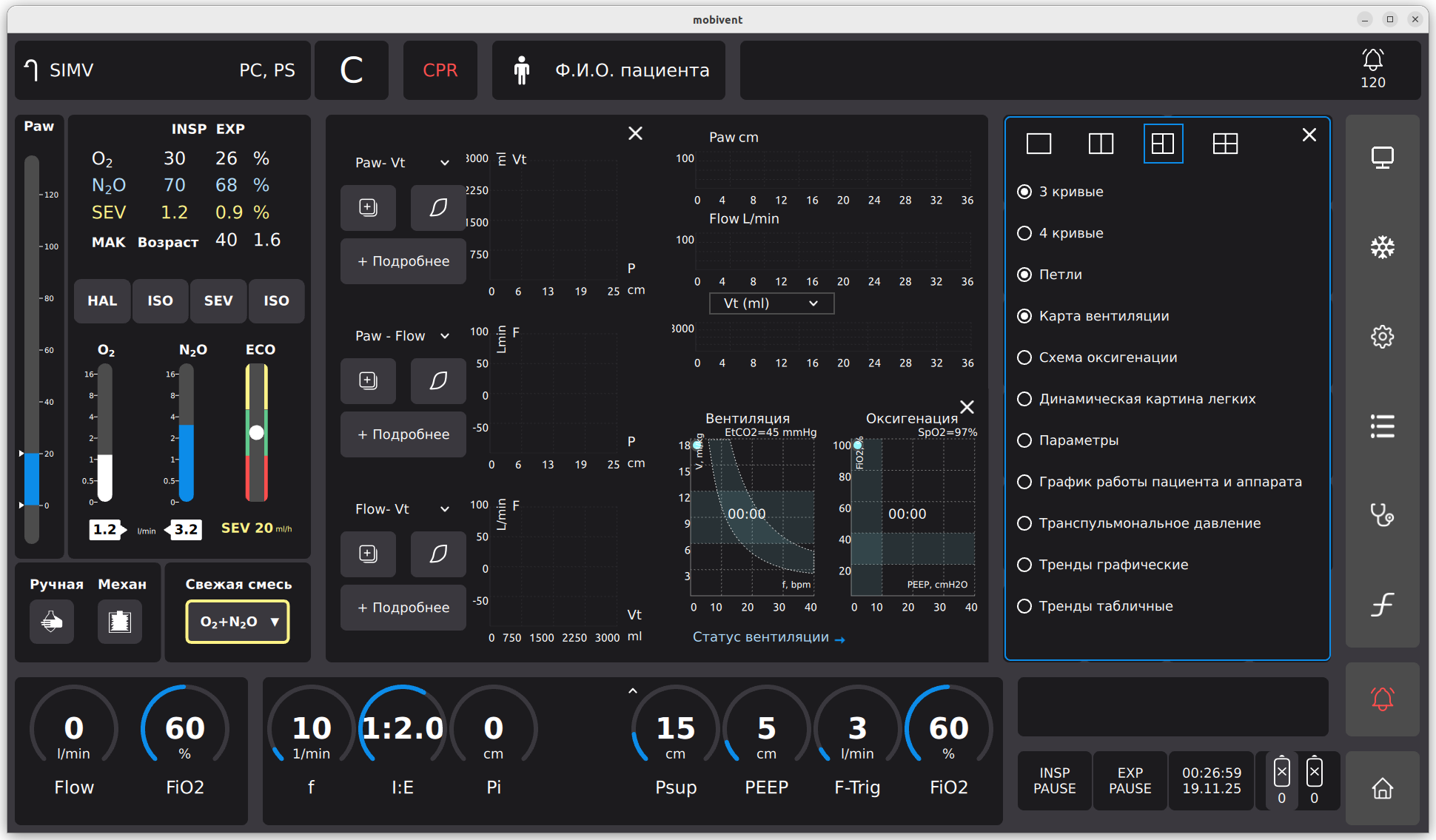
Task: Go to home screen via house icon
Action: tap(1382, 788)
